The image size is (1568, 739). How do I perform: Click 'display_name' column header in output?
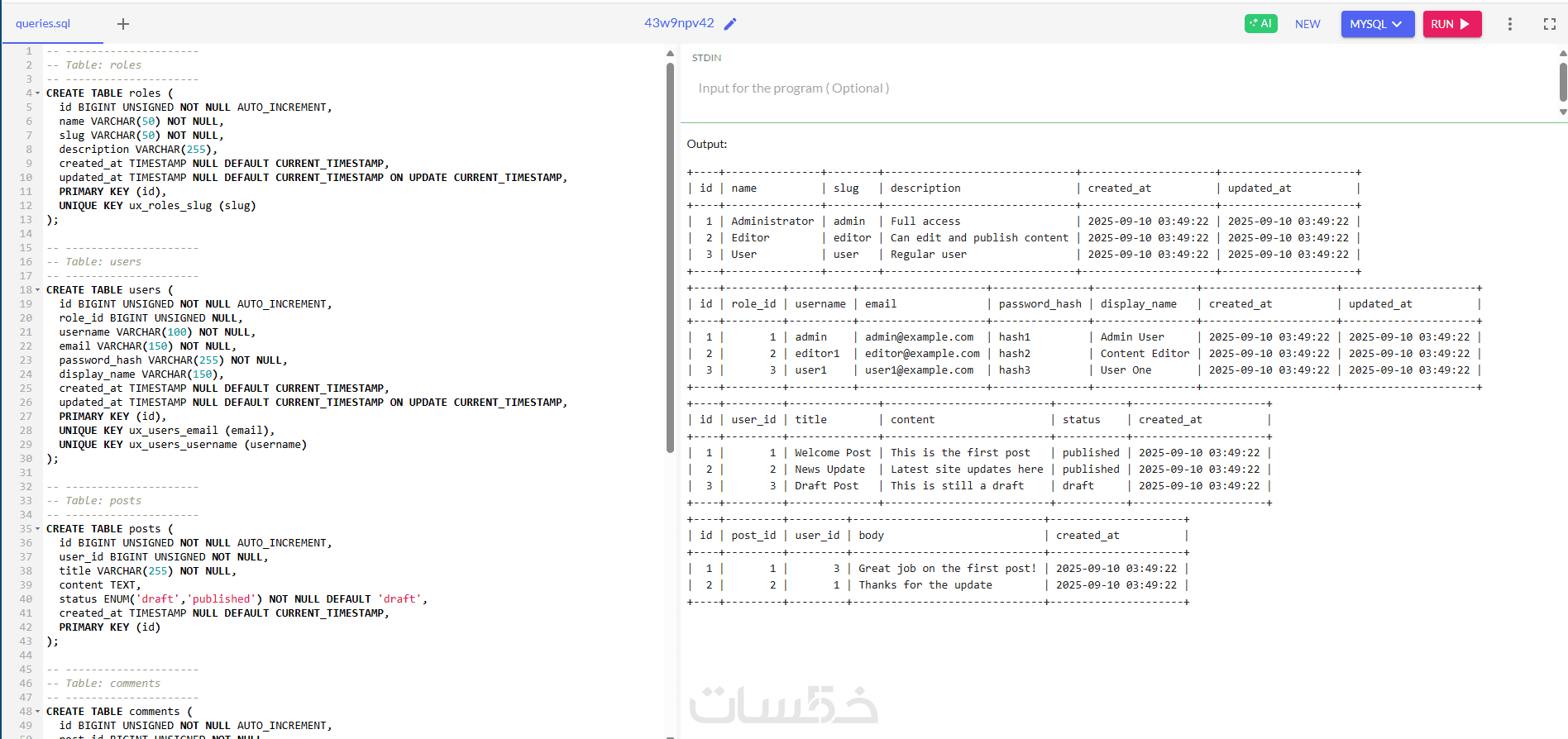click(1138, 304)
